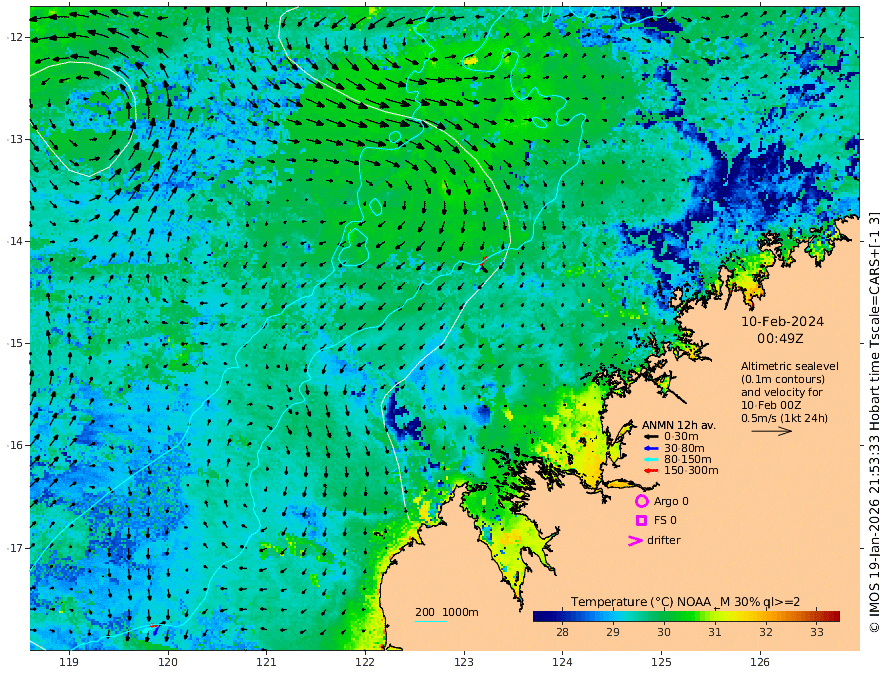This screenshot has height=680, width=880.
Task: Click the '0-30m' depth label
Action: [x=681, y=437]
